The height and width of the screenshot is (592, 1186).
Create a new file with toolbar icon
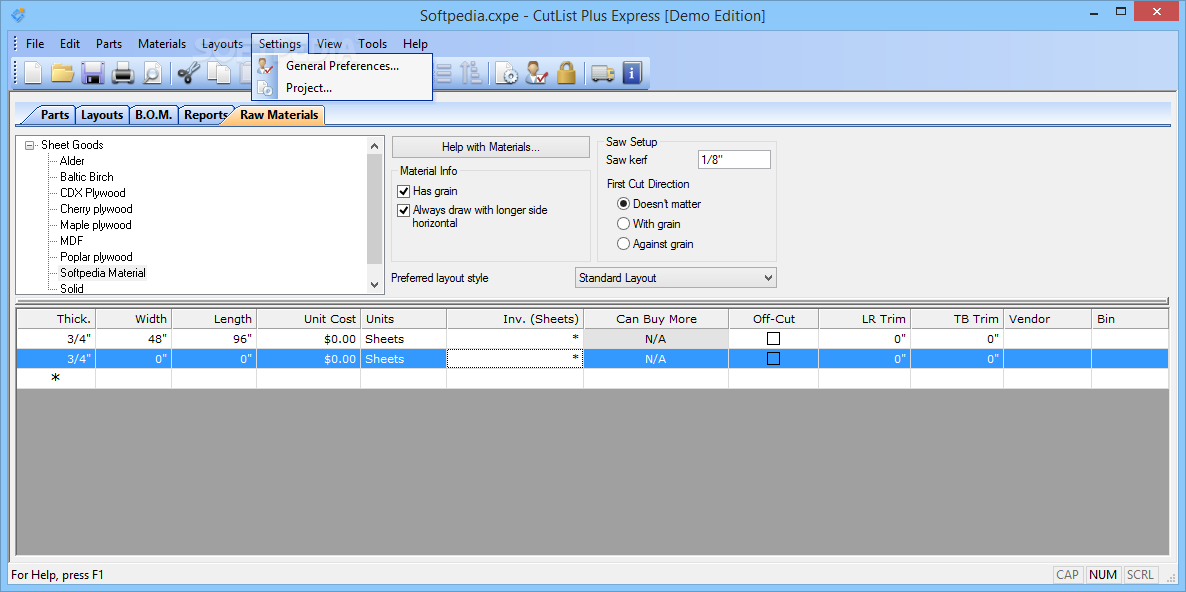34,73
